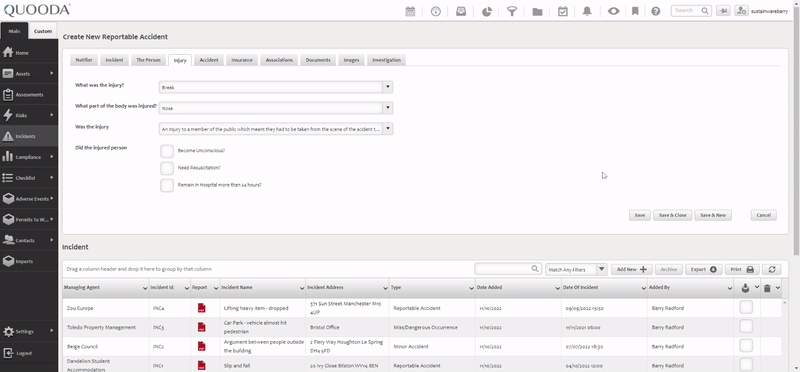The height and width of the screenshot is (372, 800).
Task: Click the Print button
Action: pyautogui.click(x=742, y=269)
